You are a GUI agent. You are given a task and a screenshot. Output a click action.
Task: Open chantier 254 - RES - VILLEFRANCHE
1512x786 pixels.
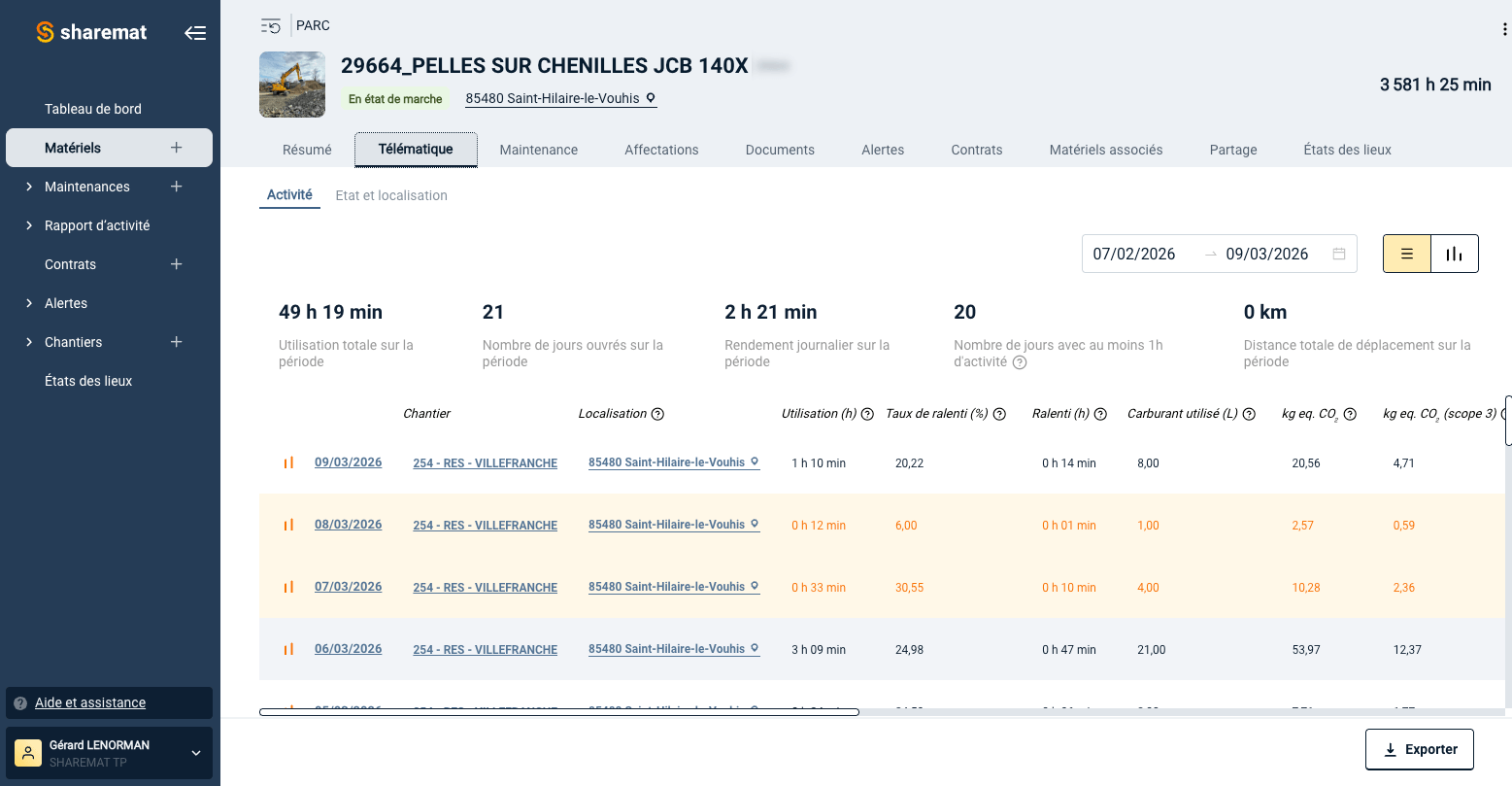pos(485,462)
